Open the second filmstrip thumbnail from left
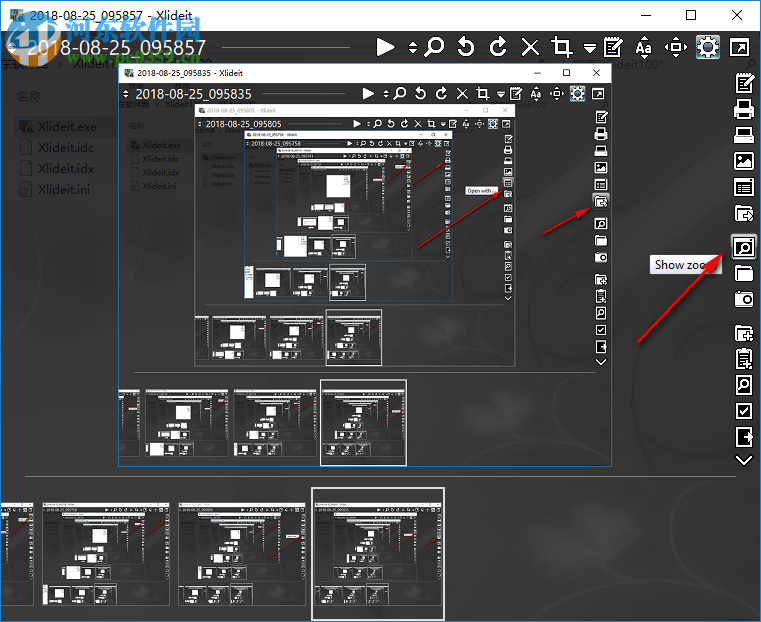Image resolution: width=761 pixels, height=622 pixels. 106,554
